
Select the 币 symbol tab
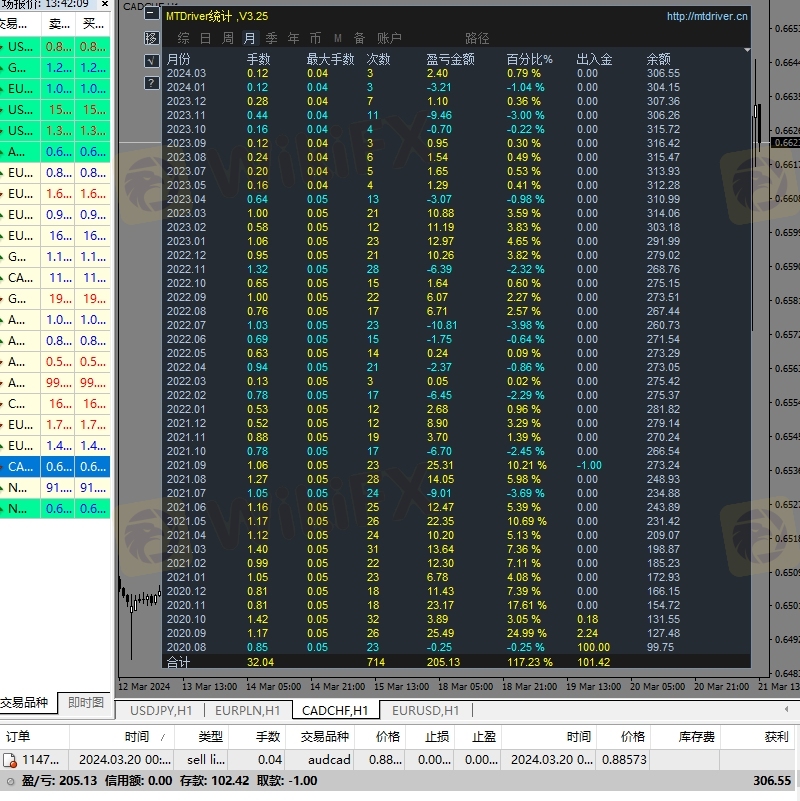click(x=315, y=38)
